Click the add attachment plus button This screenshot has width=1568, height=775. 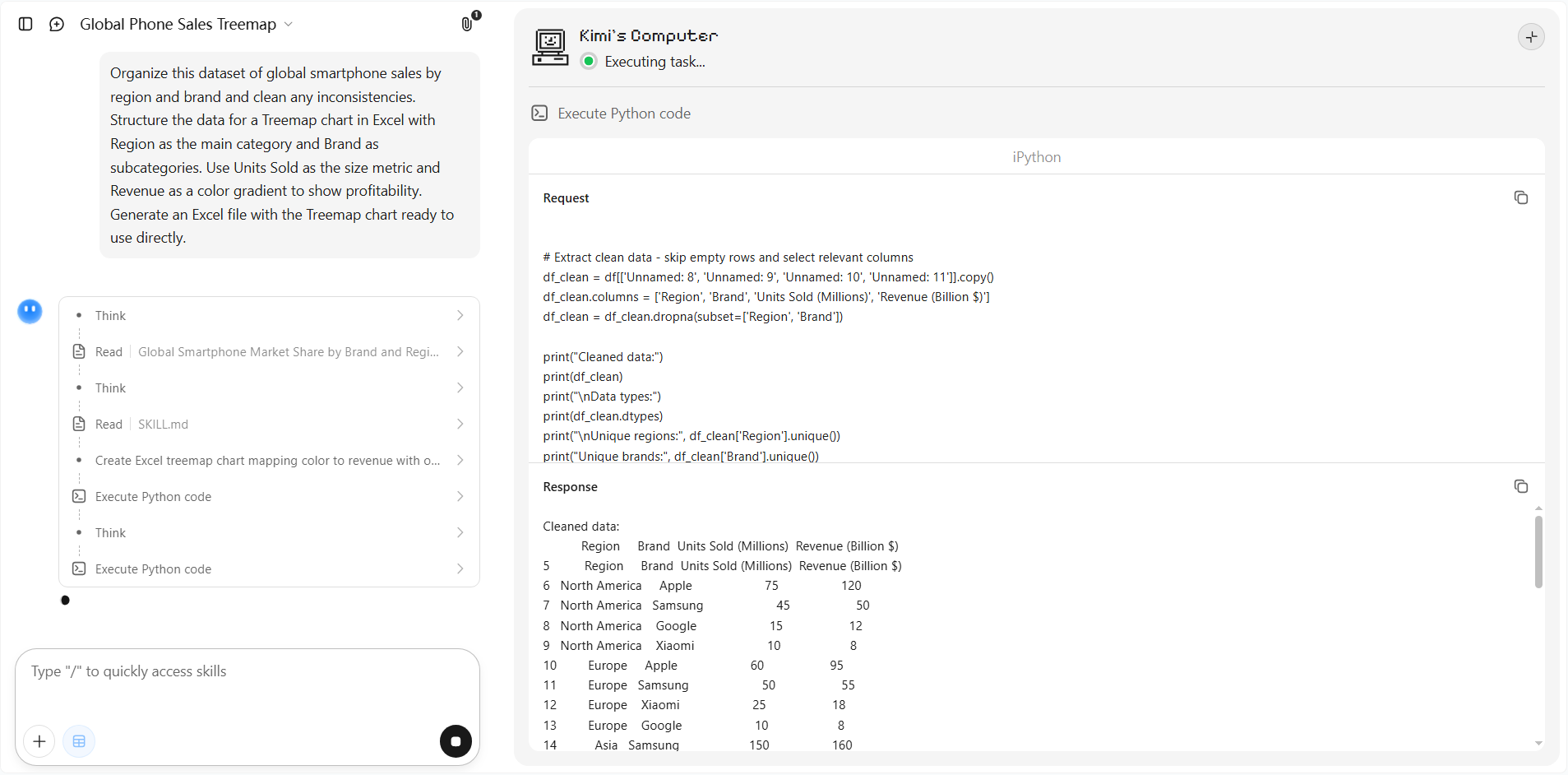pyautogui.click(x=39, y=741)
